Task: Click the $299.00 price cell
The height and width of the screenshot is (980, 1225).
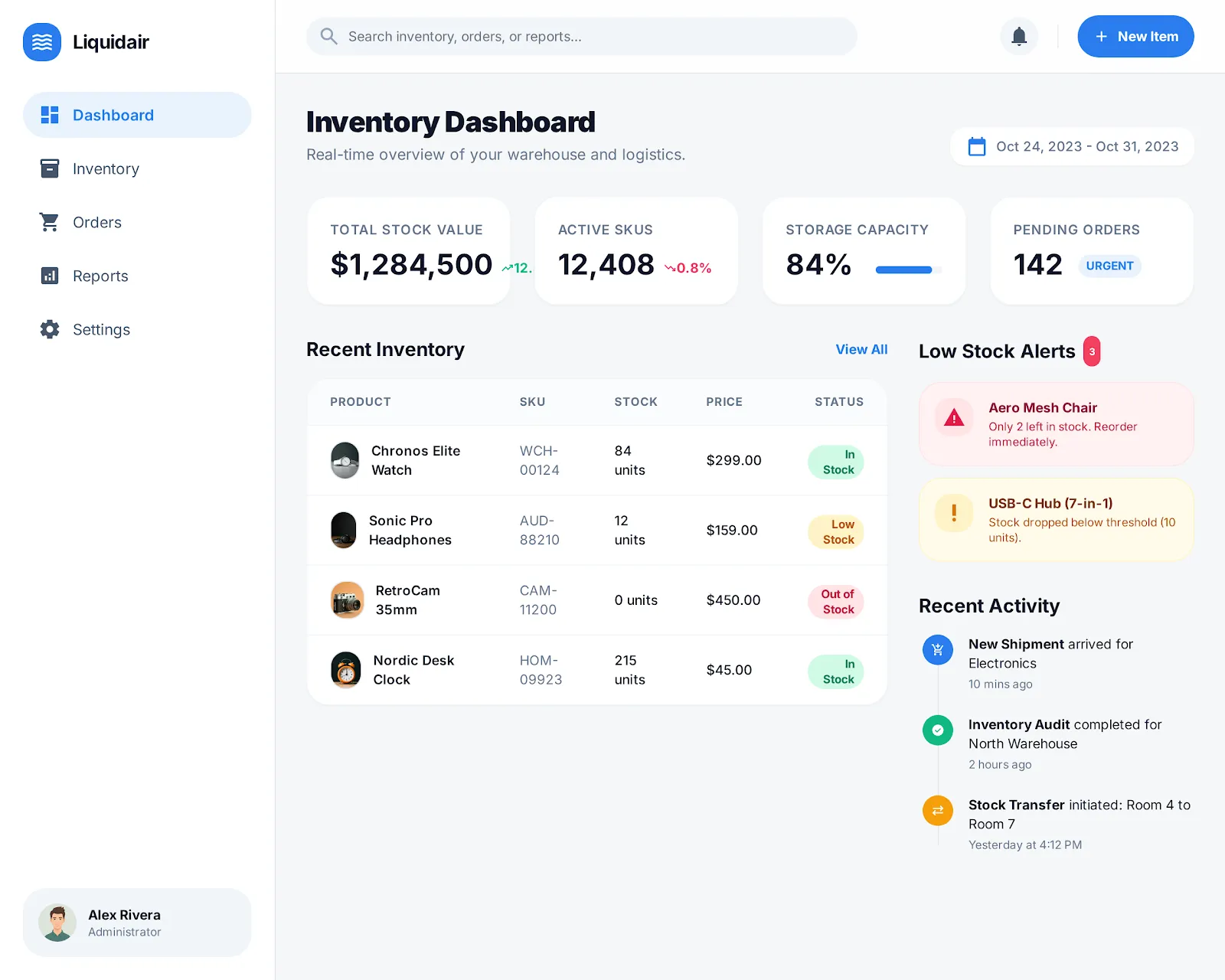Action: click(733, 460)
